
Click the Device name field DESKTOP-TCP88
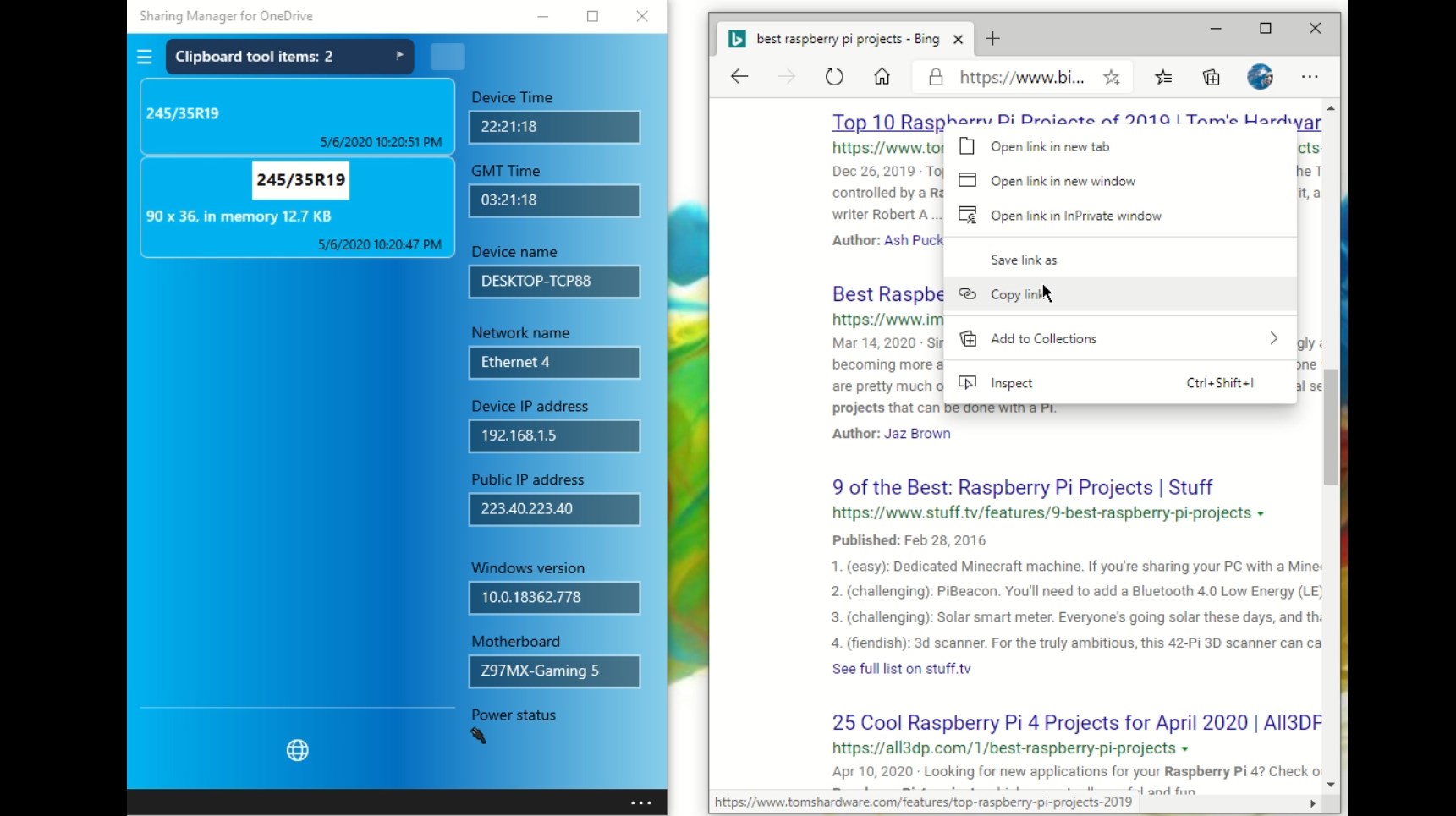pyautogui.click(x=554, y=282)
